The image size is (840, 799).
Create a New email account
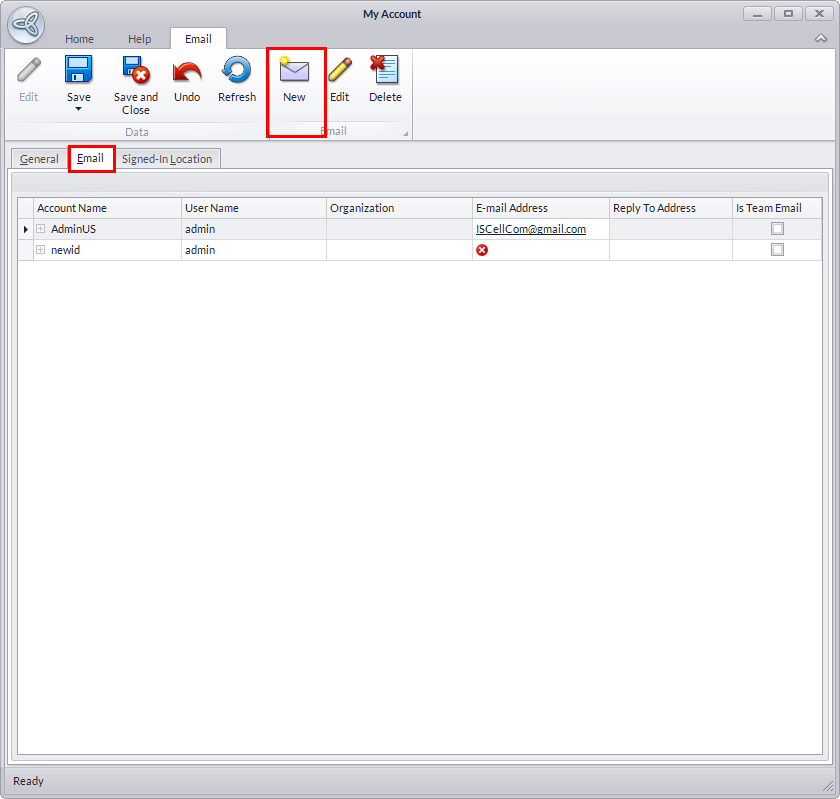(294, 72)
